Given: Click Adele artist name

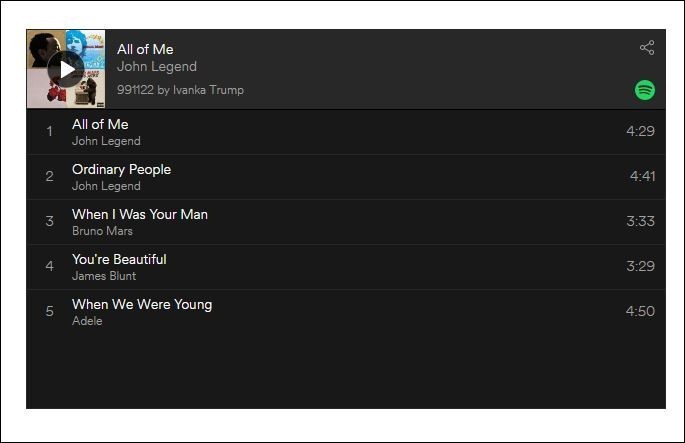Looking at the screenshot, I should click(87, 321).
